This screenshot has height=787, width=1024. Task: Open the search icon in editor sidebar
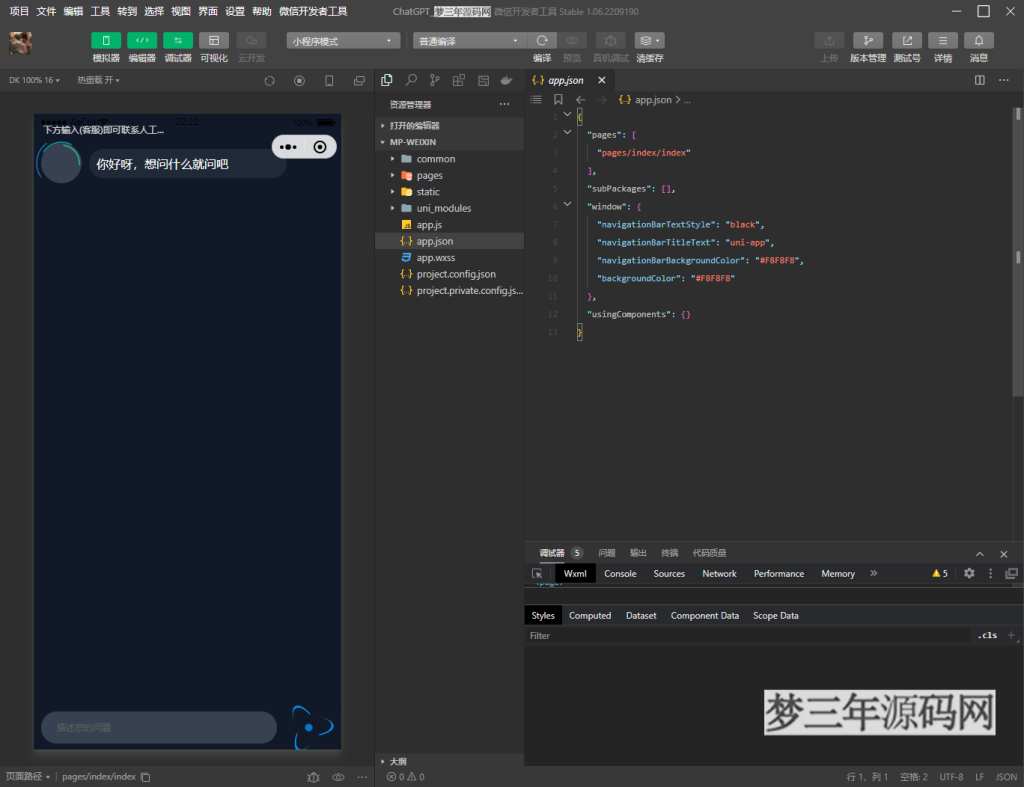[x=411, y=80]
